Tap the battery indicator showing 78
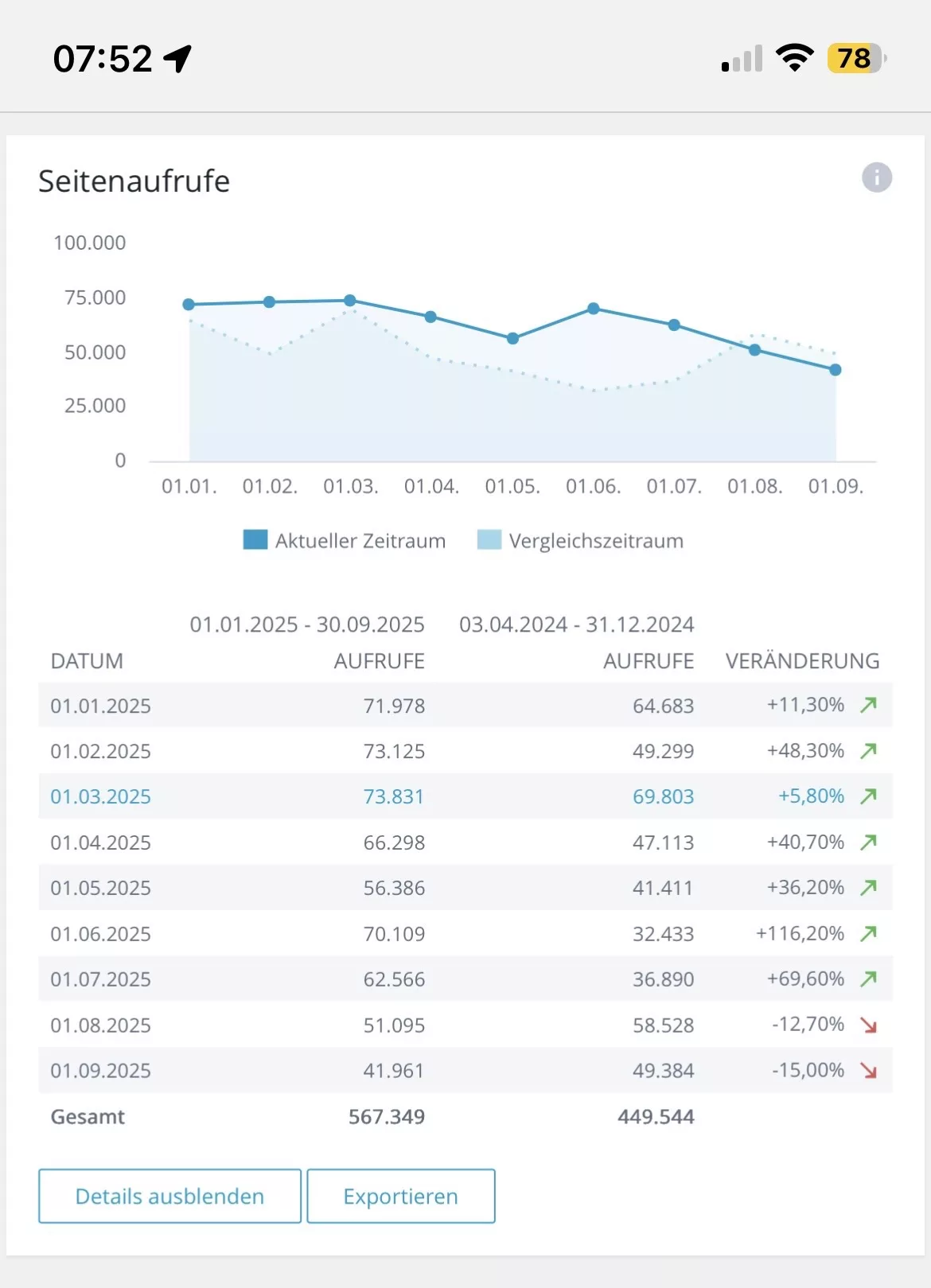 (x=855, y=58)
